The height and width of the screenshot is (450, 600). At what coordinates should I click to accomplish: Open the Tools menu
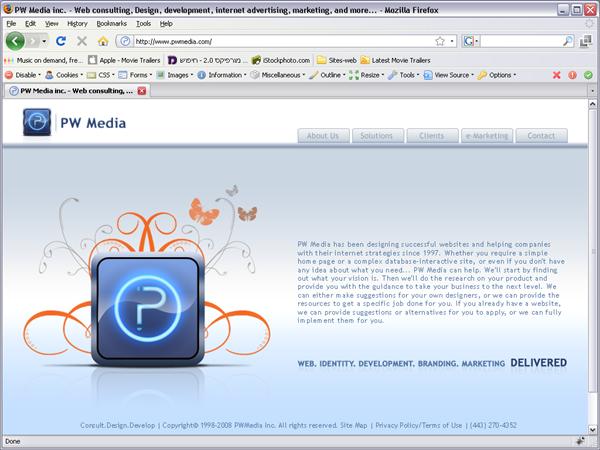point(143,24)
